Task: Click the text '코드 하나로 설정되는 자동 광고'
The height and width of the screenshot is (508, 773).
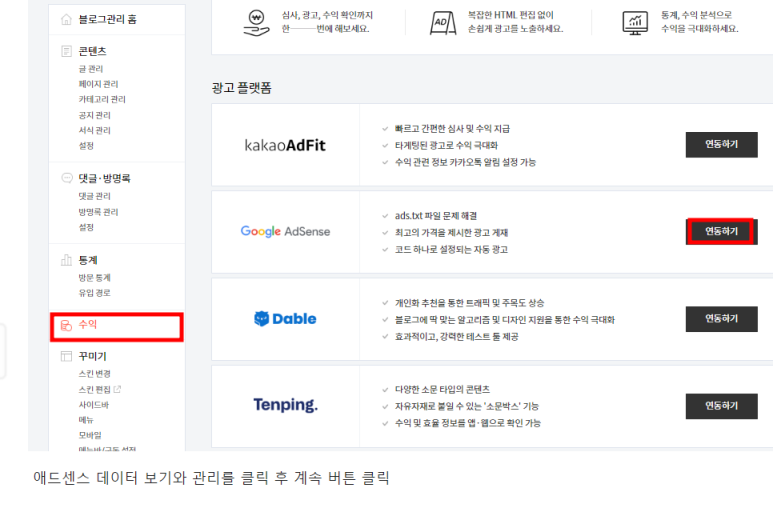Action: (x=451, y=249)
